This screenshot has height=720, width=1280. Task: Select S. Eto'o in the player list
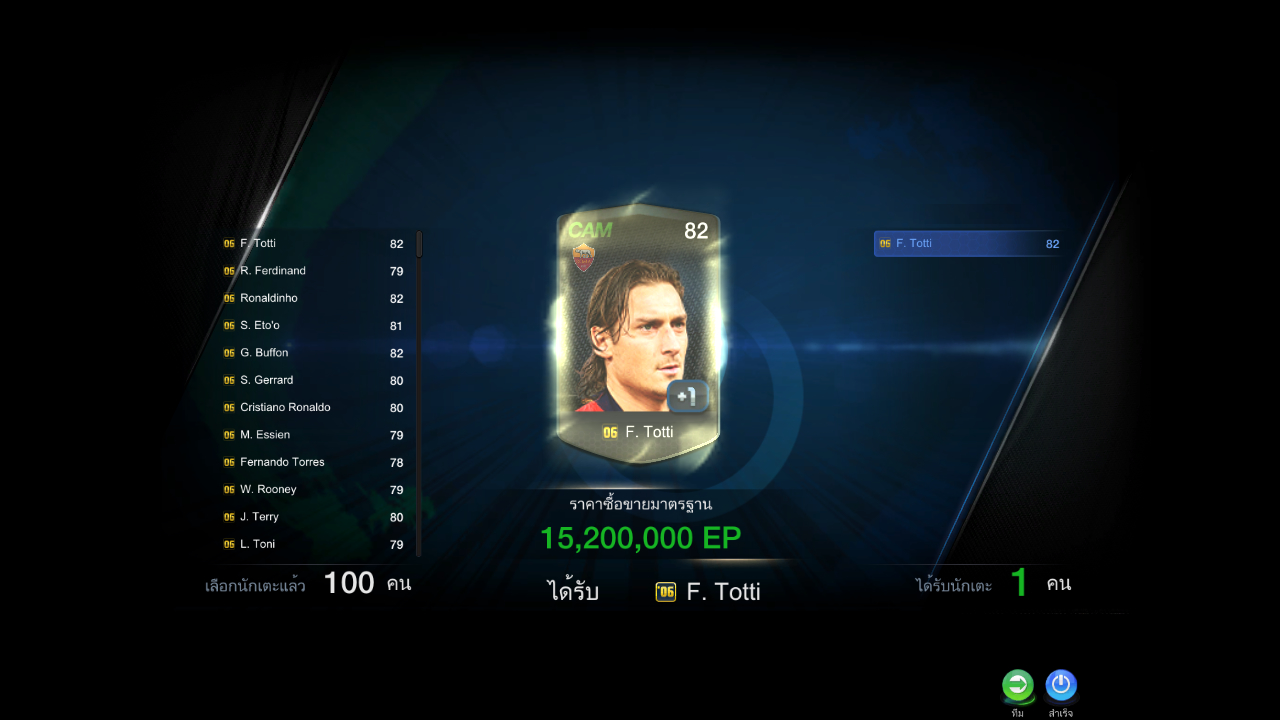click(x=314, y=325)
